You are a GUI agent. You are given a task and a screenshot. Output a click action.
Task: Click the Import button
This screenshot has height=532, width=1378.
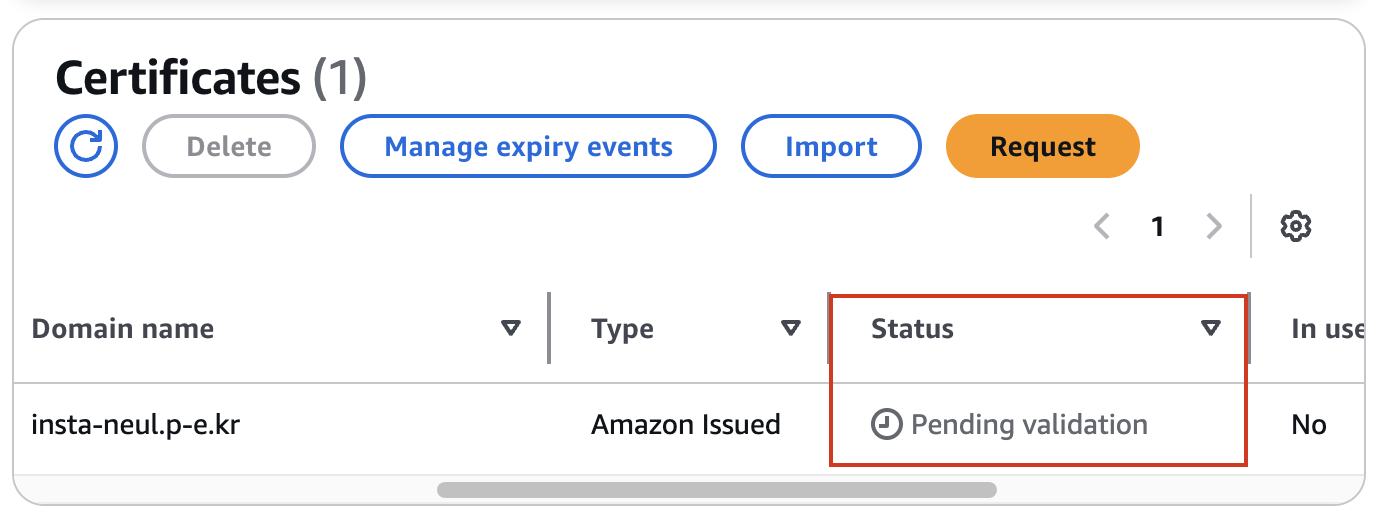(x=831, y=147)
